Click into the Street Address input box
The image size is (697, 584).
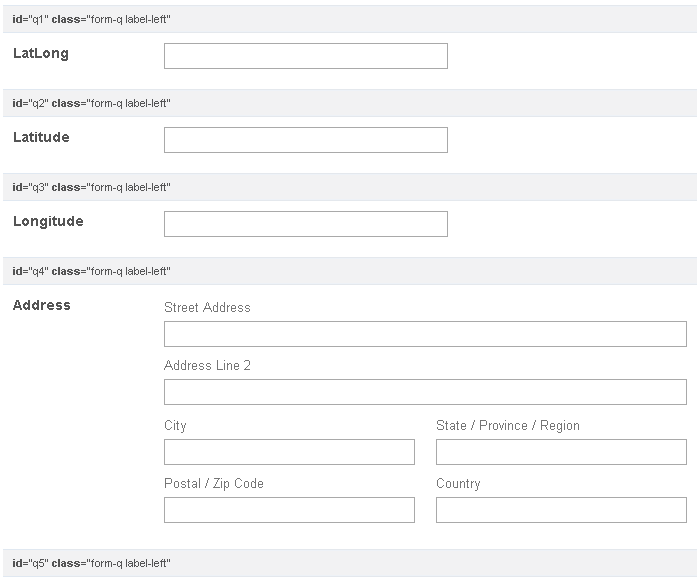pos(425,334)
